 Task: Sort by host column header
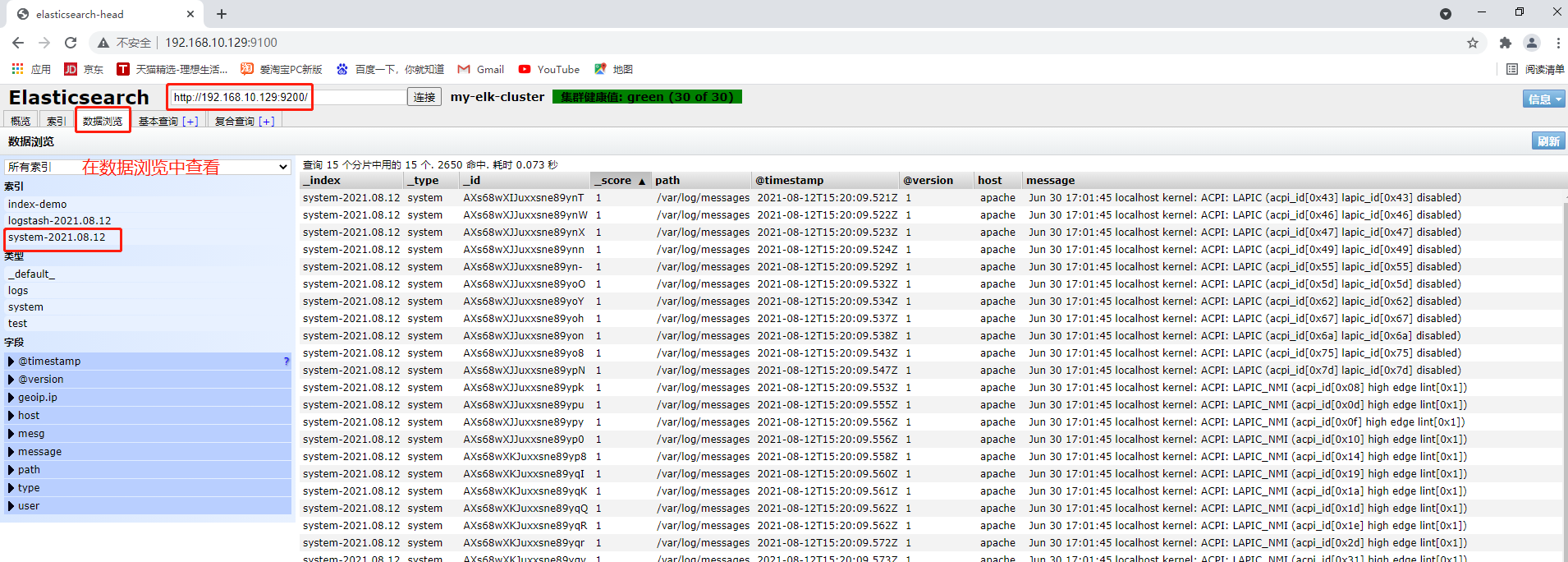pyautogui.click(x=997, y=180)
